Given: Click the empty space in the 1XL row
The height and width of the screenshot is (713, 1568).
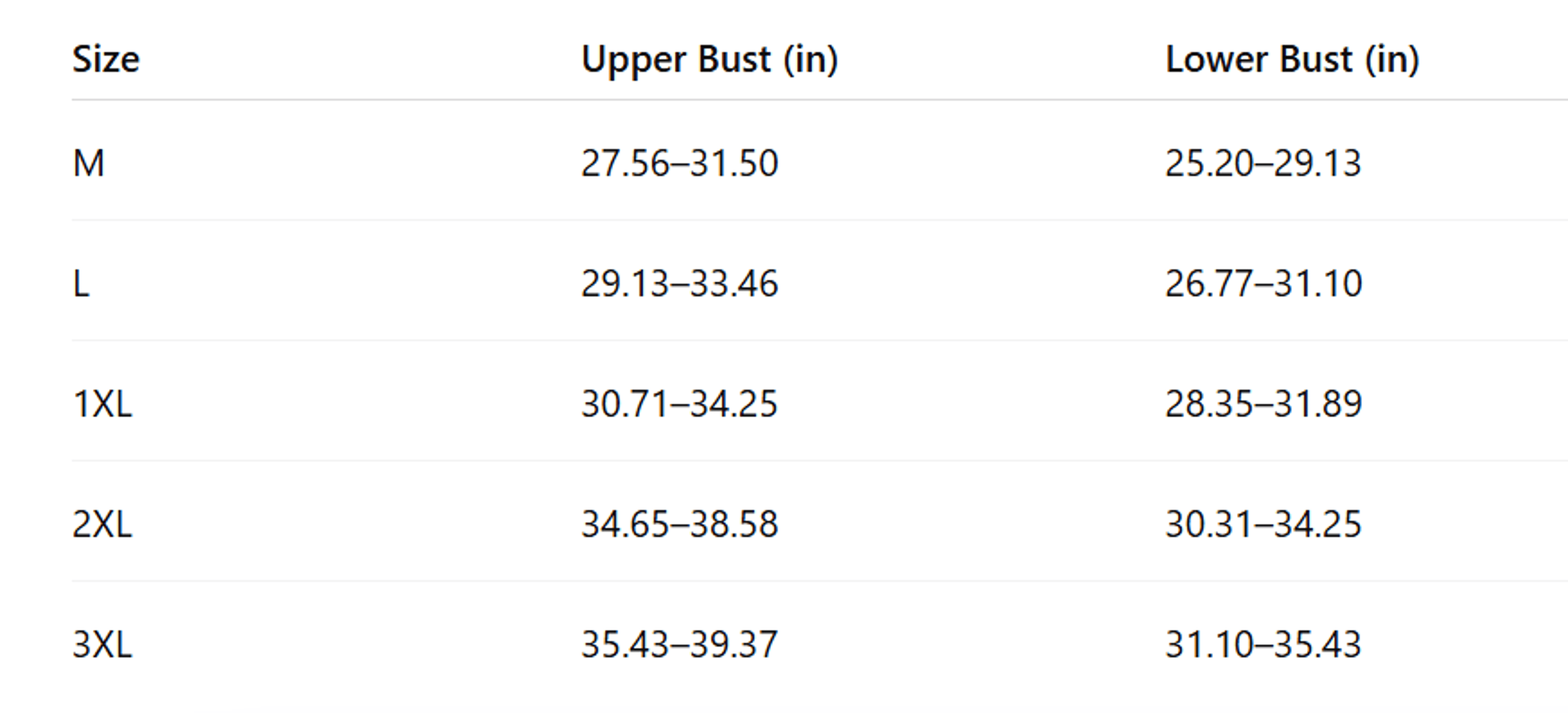Looking at the screenshot, I should [x=356, y=404].
